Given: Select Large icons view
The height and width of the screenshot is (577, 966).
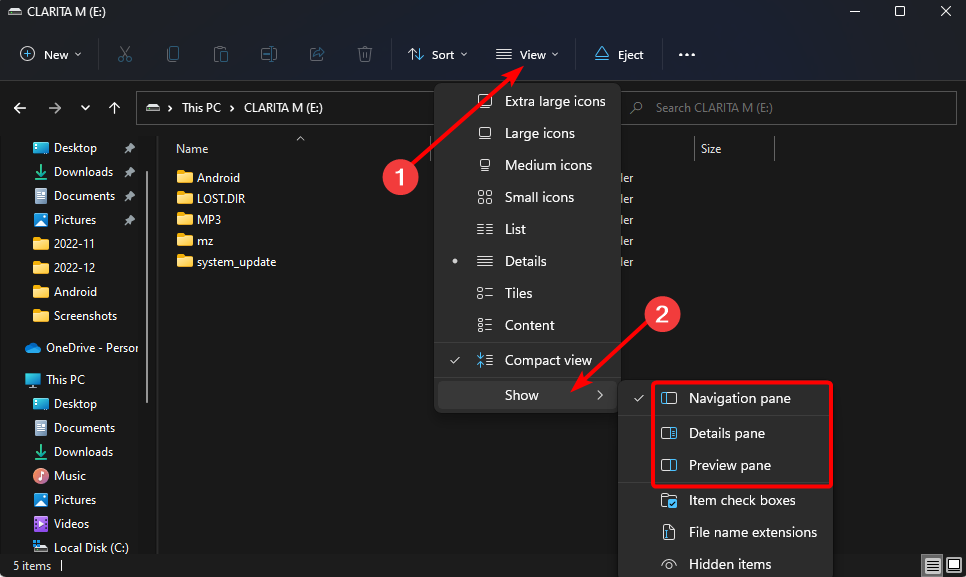Looking at the screenshot, I should (x=527, y=133).
